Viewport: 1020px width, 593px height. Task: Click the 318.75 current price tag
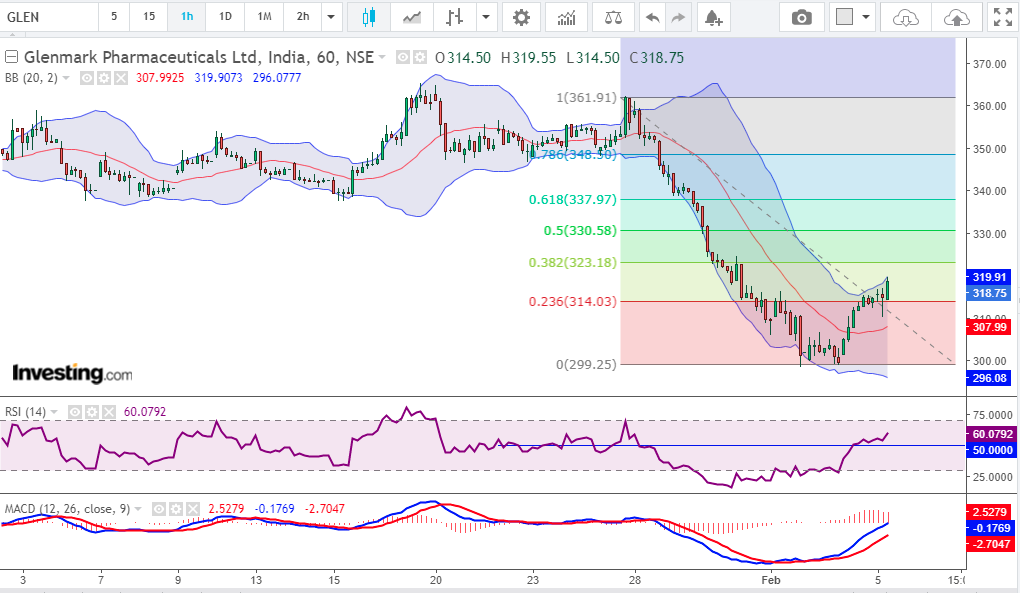(989, 293)
